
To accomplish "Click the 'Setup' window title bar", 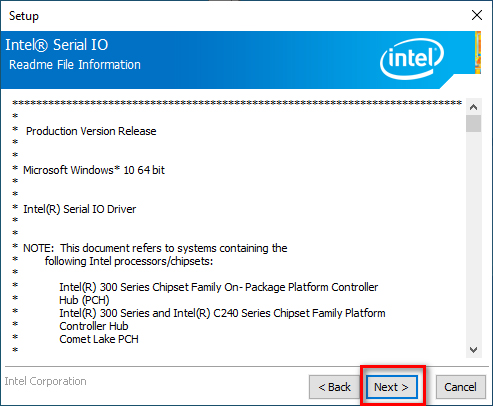I will tap(233, 15).
